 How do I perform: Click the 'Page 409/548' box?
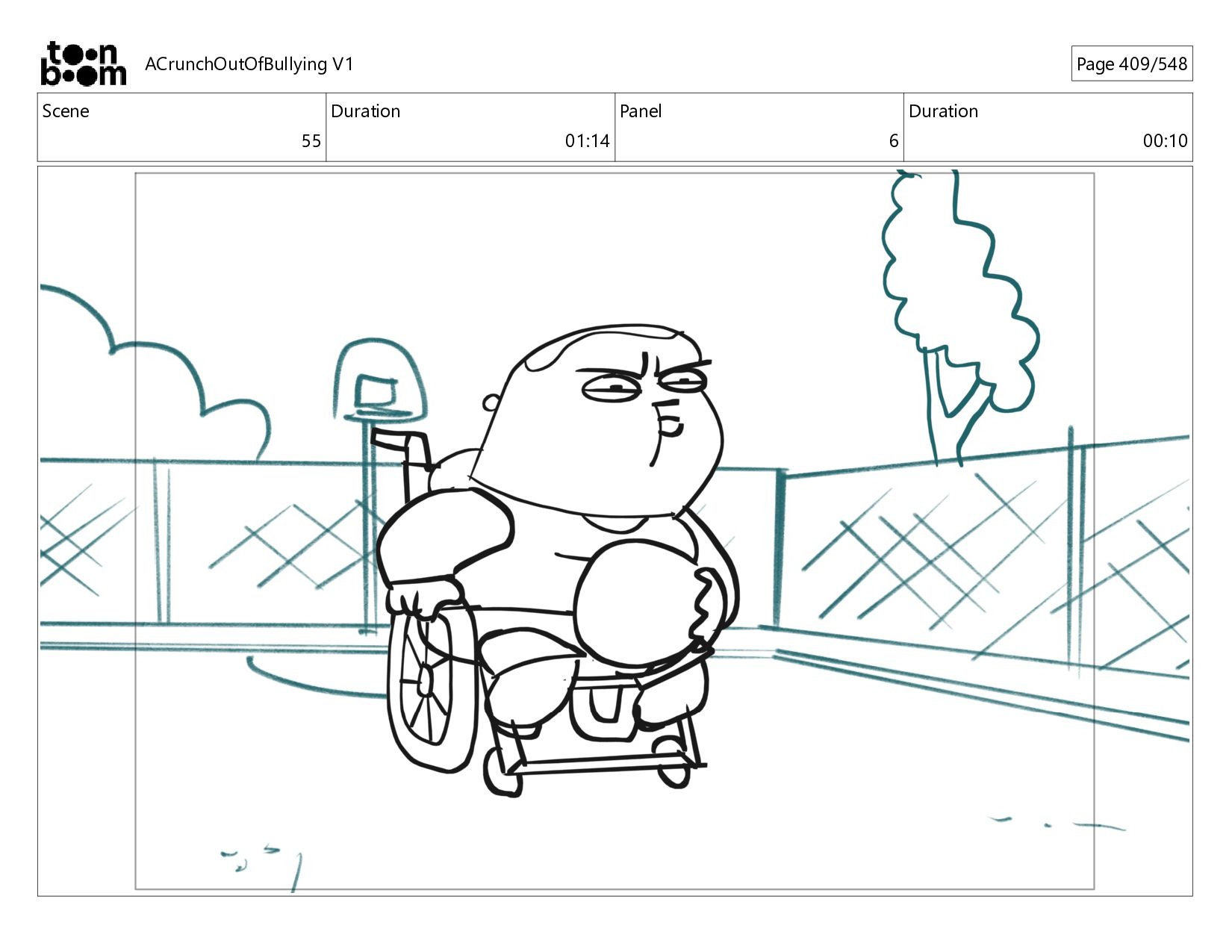(1131, 64)
